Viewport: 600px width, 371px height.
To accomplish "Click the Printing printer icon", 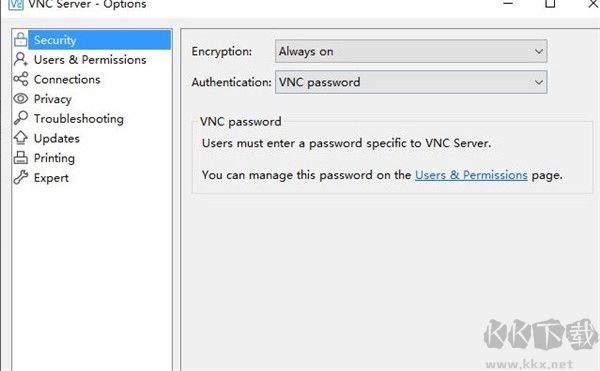I will tap(21, 158).
